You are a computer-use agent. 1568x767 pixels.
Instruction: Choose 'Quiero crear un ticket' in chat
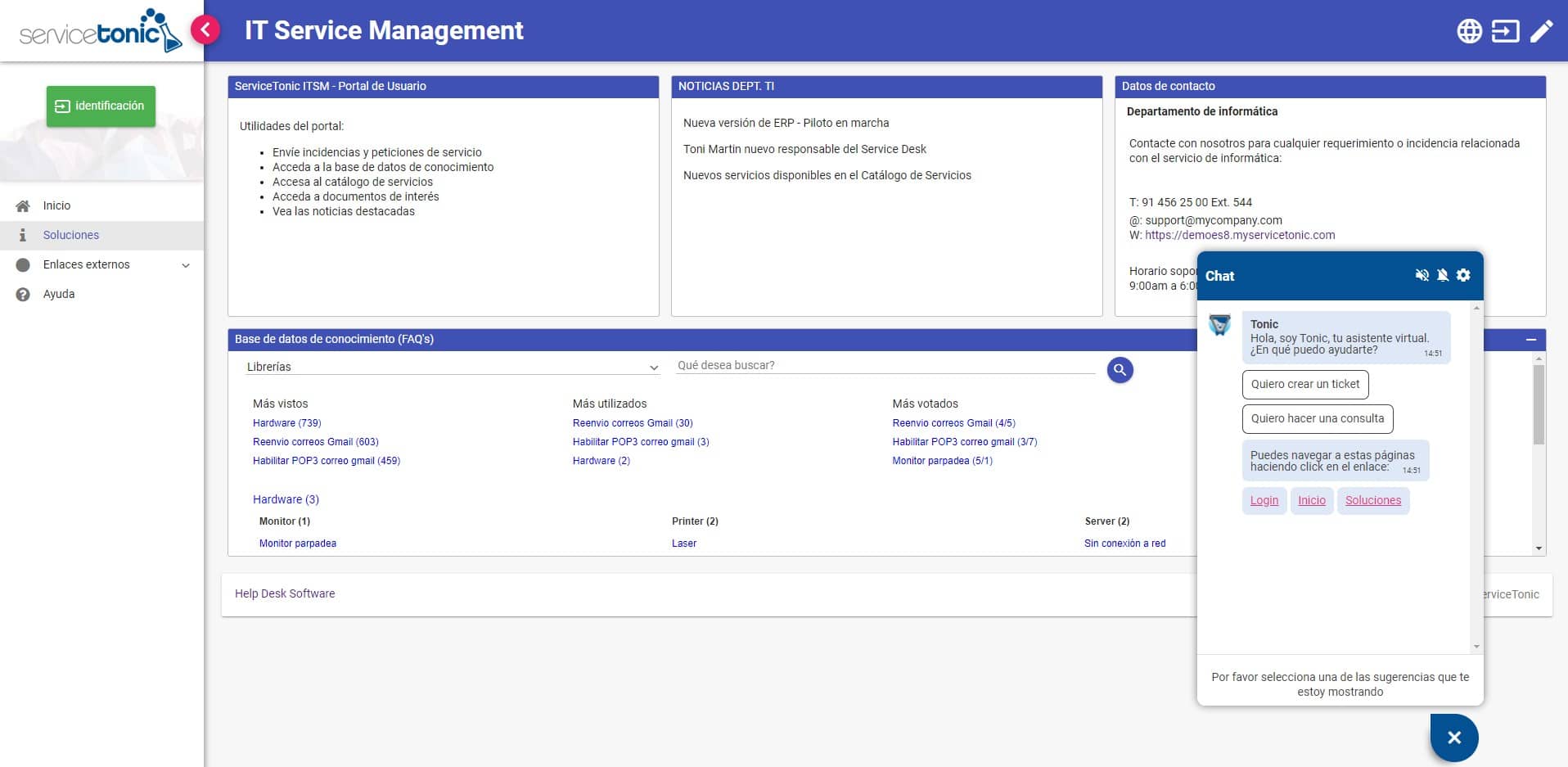point(1304,384)
